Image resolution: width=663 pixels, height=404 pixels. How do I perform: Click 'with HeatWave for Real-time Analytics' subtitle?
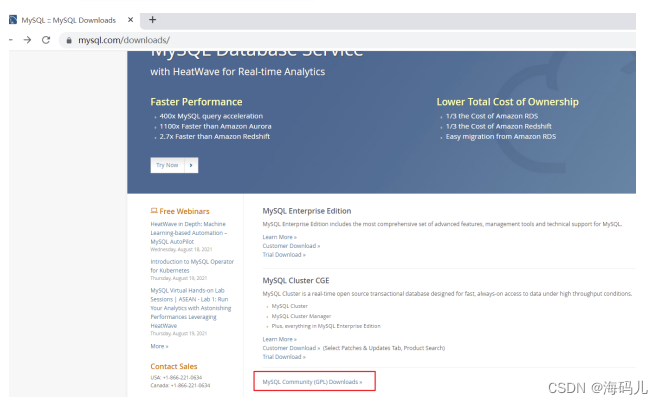238,72
